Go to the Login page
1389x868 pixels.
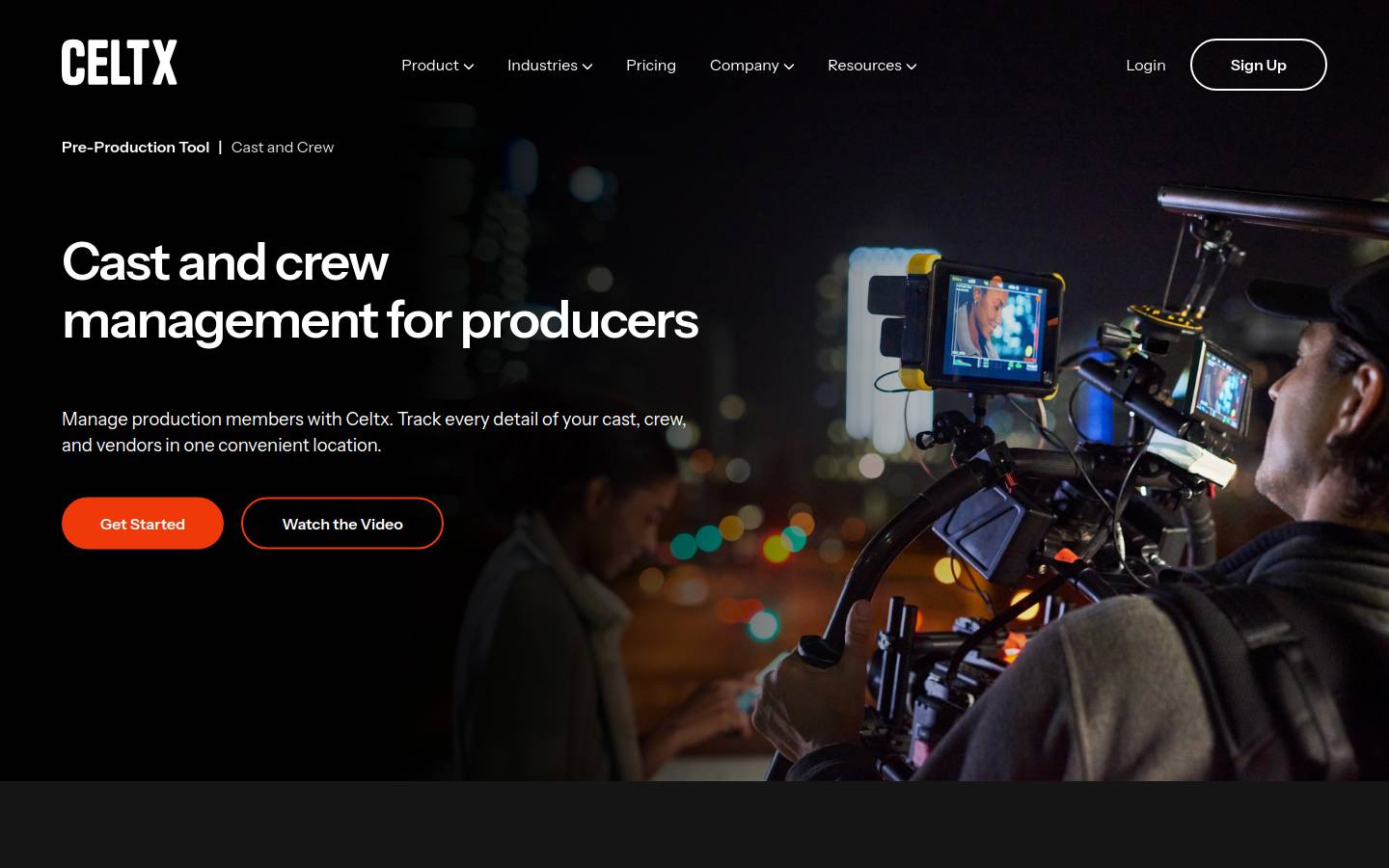1146,66
